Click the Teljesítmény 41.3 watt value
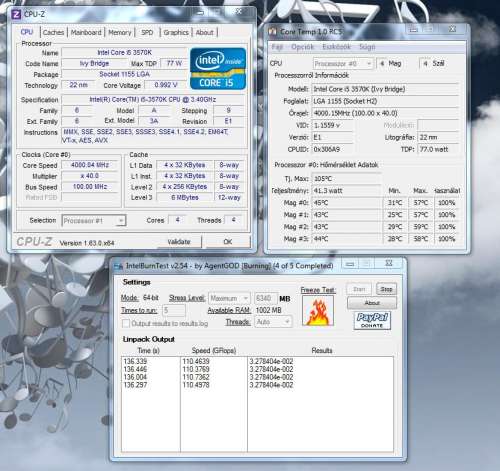 [x=346, y=191]
